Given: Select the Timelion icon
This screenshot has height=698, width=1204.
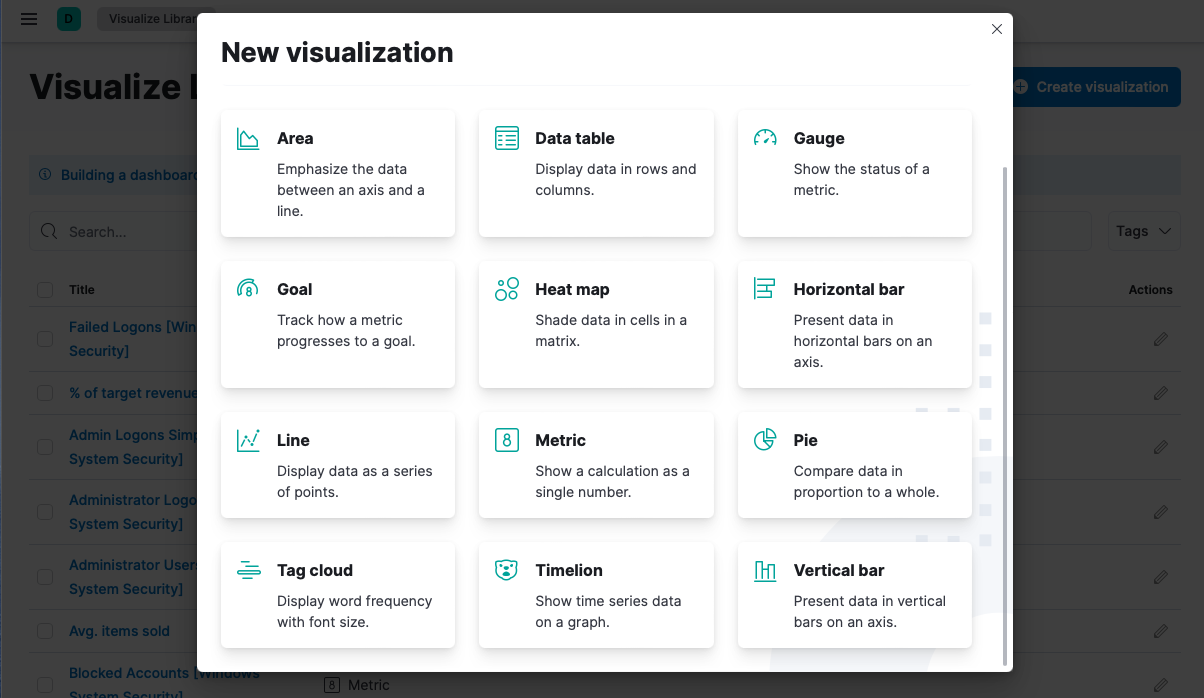Looking at the screenshot, I should click(x=507, y=571).
